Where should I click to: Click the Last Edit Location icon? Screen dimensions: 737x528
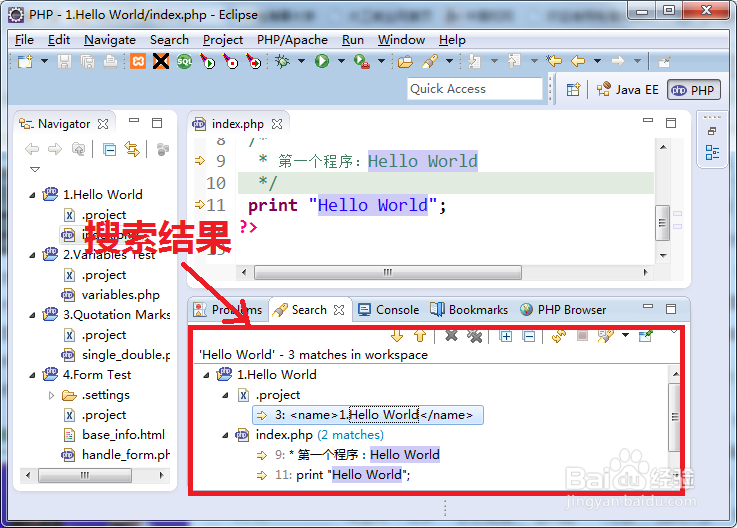554,61
